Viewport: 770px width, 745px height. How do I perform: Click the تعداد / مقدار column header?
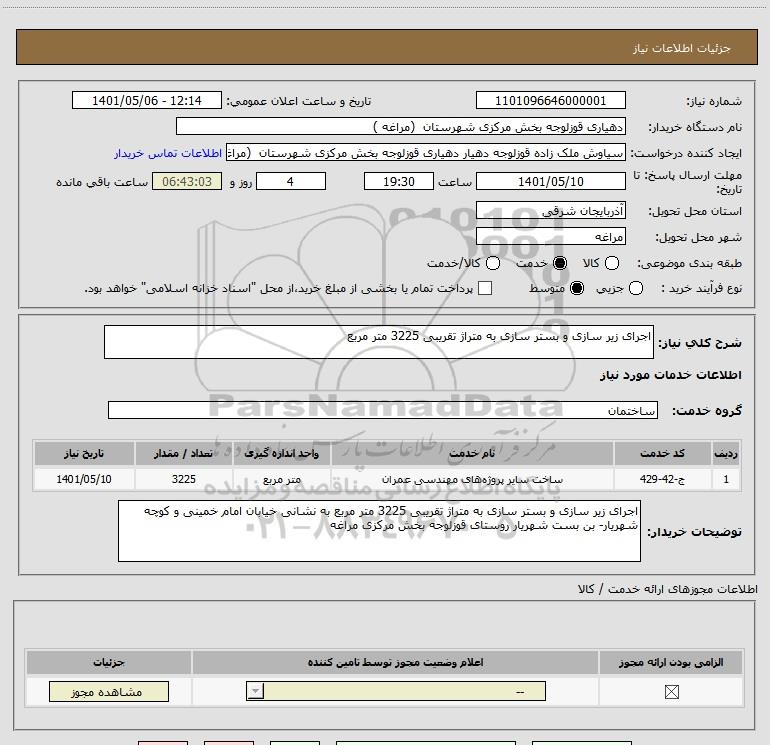[x=183, y=453]
